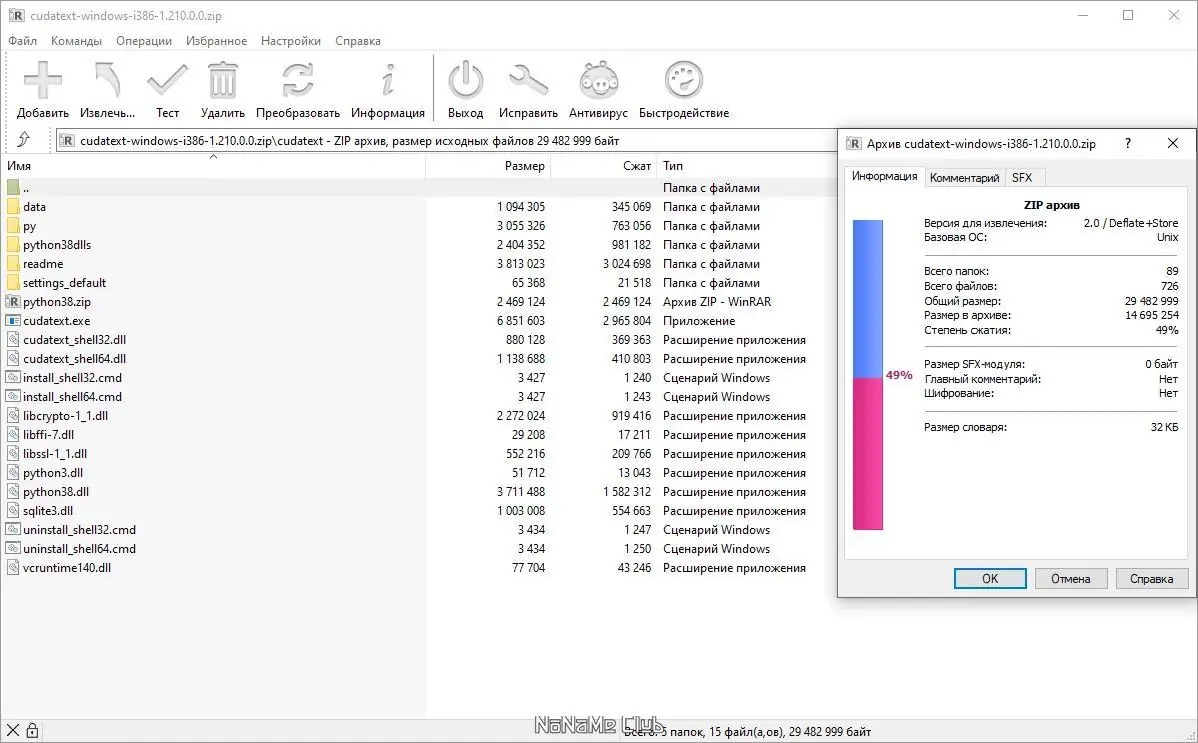Sort by Сжат column header
1198x743 pixels.
[x=604, y=166]
